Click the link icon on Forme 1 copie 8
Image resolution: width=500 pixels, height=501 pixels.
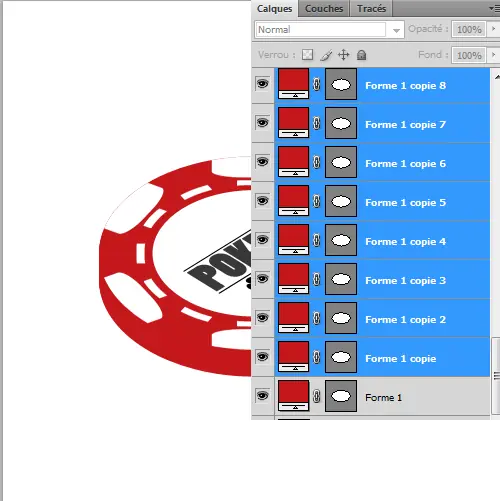click(317, 84)
